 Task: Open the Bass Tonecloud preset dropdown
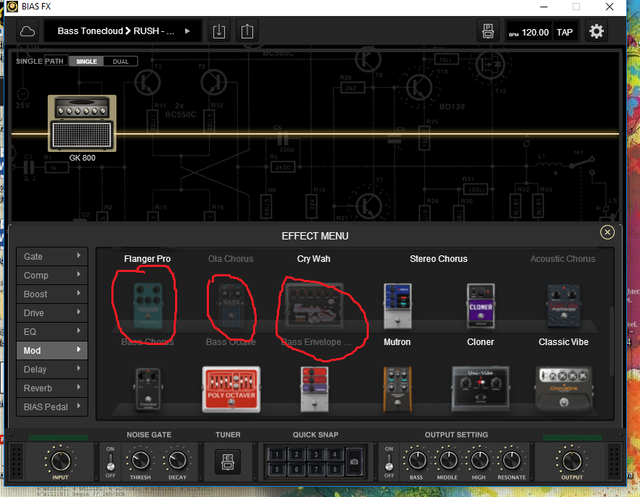pyautogui.click(x=123, y=31)
